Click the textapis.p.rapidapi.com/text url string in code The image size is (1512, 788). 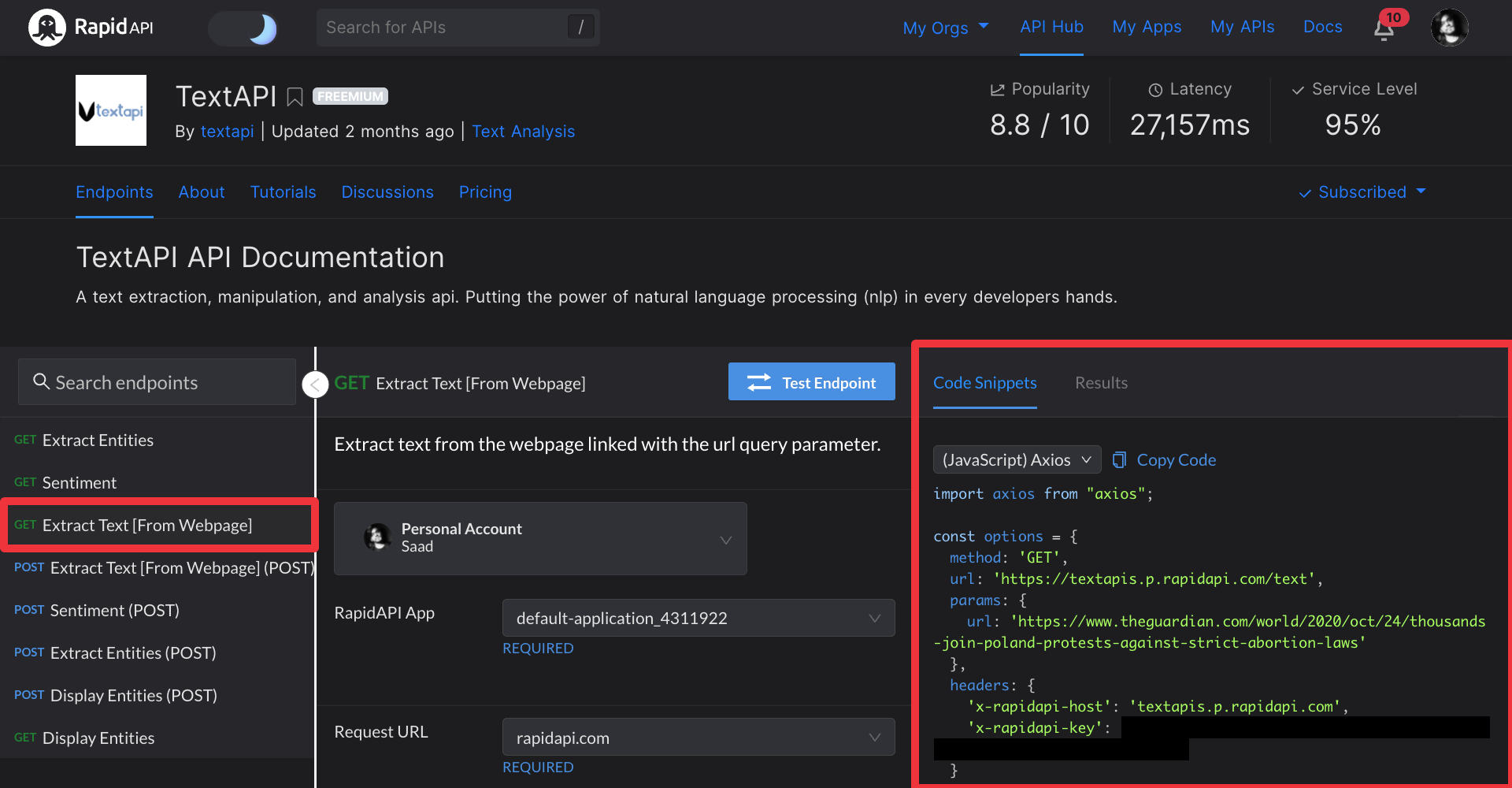[1154, 579]
